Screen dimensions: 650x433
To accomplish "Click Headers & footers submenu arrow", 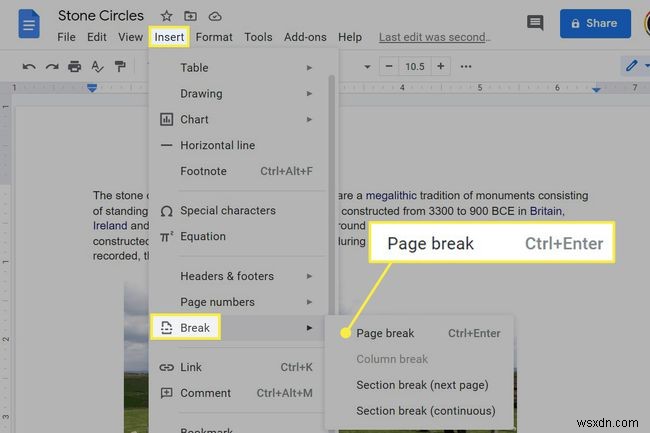I will (309, 276).
